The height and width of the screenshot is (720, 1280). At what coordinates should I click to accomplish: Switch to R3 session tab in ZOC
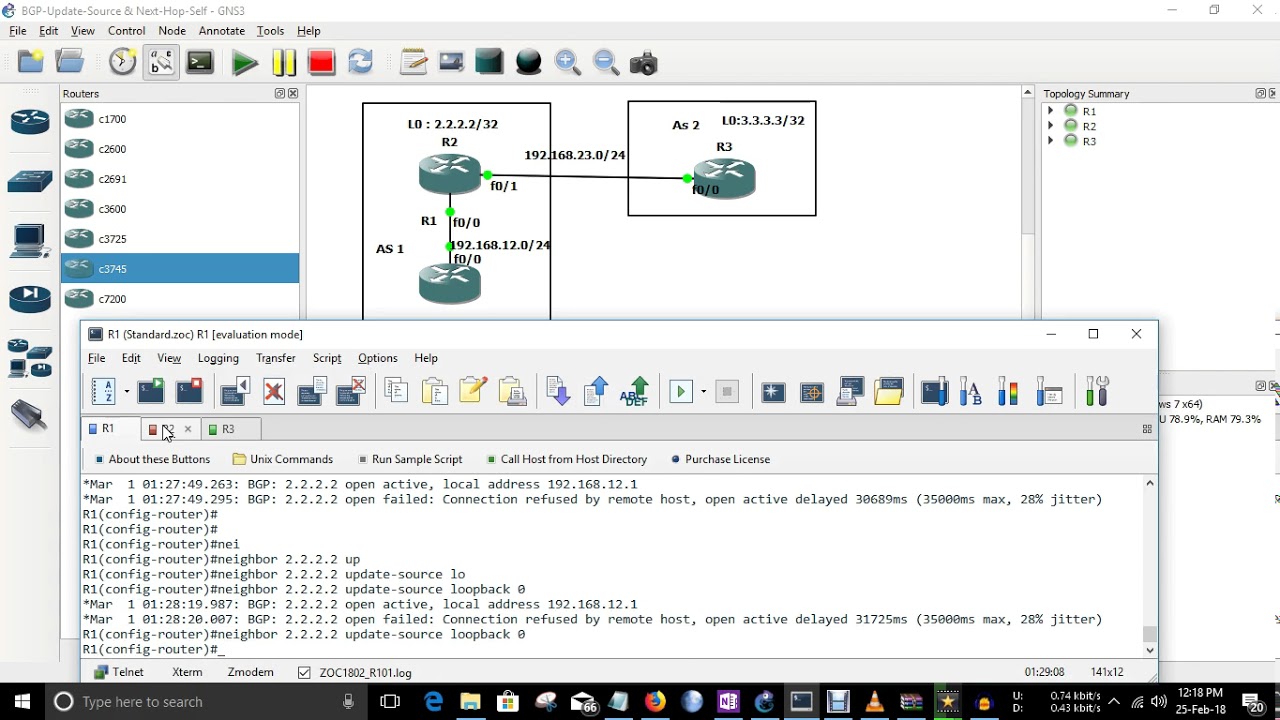coord(228,429)
